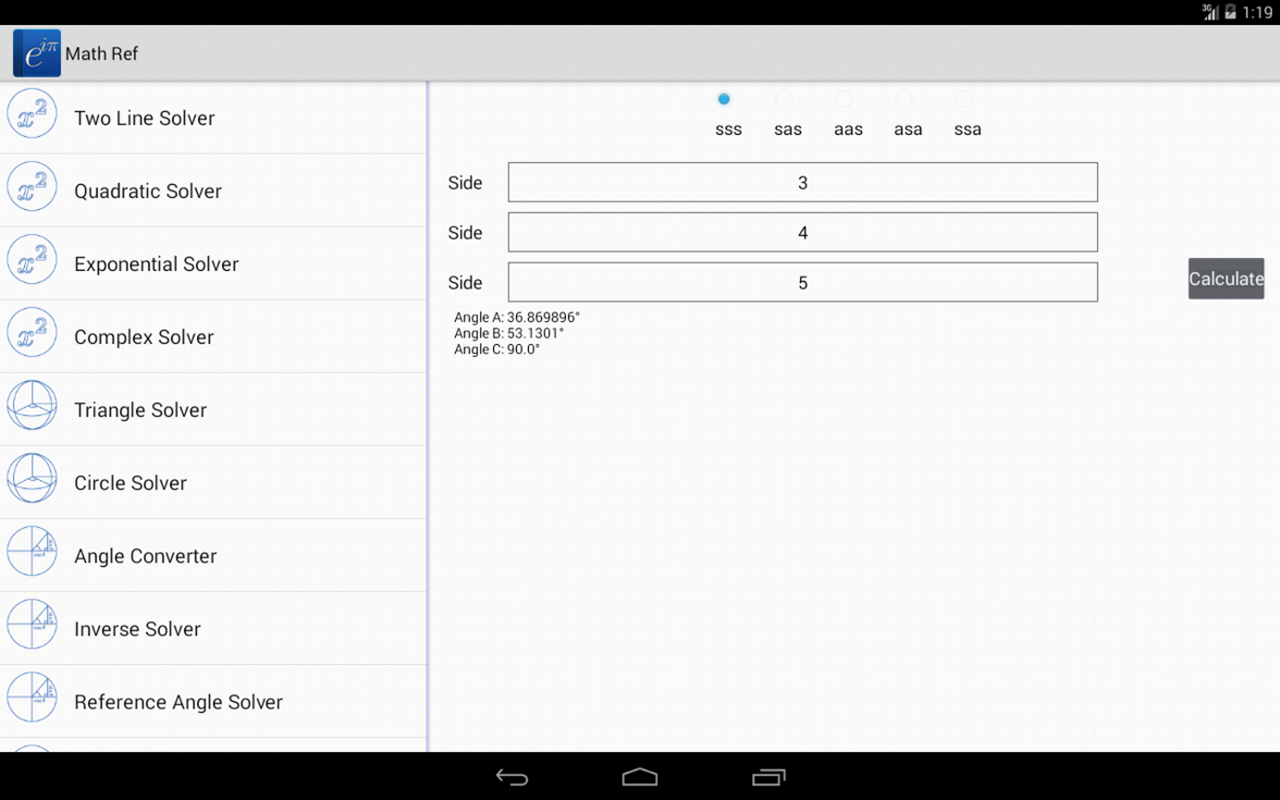The image size is (1280, 800).
Task: Open Two Line Solver from the list
Action: 213,117
